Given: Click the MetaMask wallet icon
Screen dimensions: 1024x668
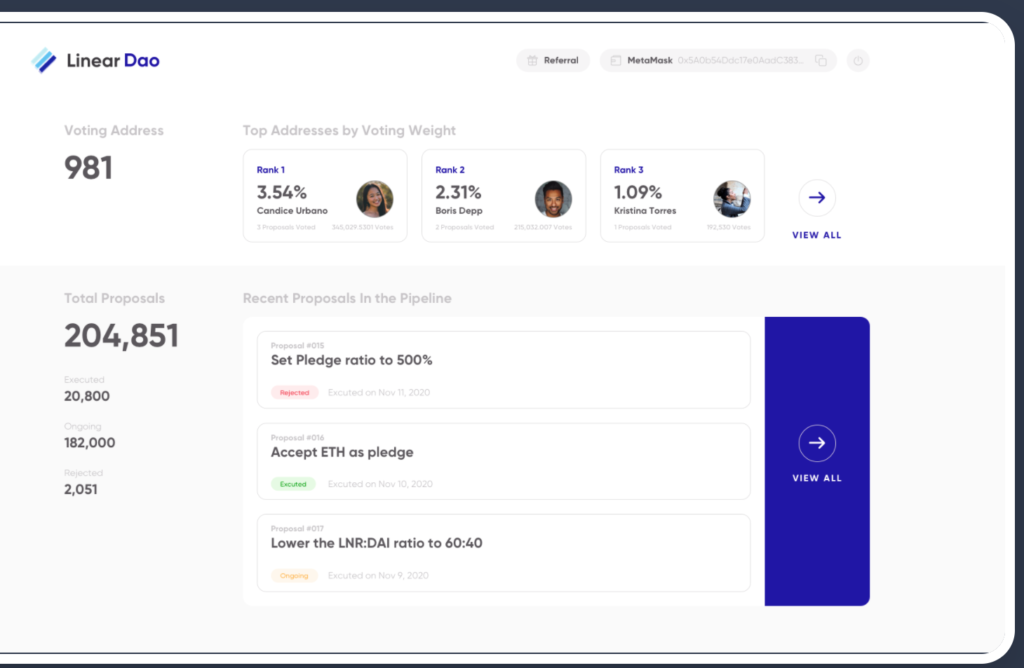Looking at the screenshot, I should pyautogui.click(x=615, y=60).
